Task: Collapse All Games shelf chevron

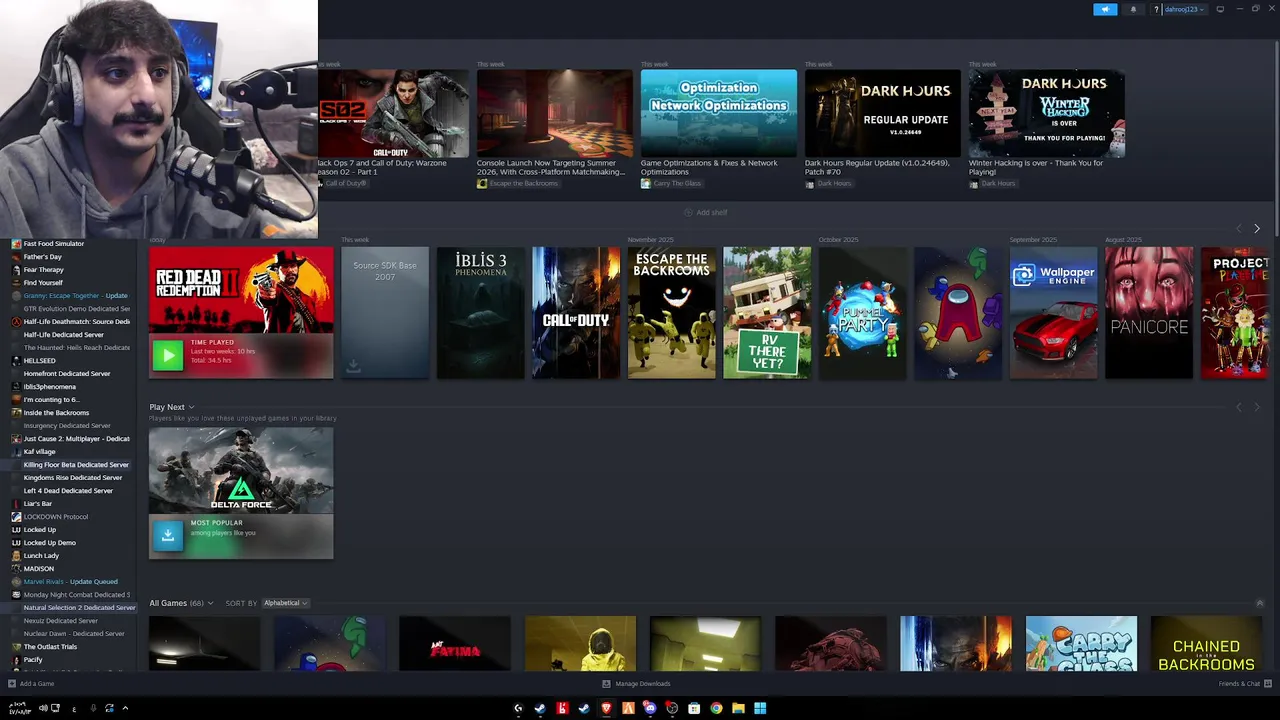Action: point(1259,603)
